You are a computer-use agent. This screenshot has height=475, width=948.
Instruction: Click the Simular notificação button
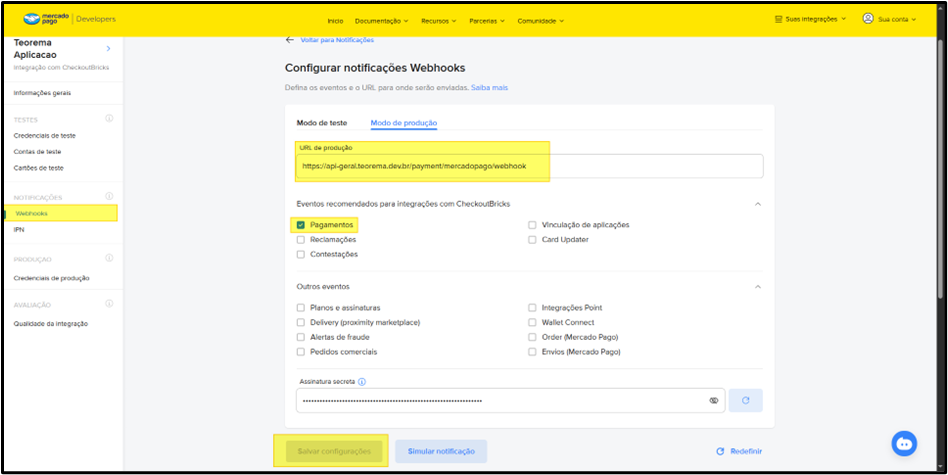441,451
